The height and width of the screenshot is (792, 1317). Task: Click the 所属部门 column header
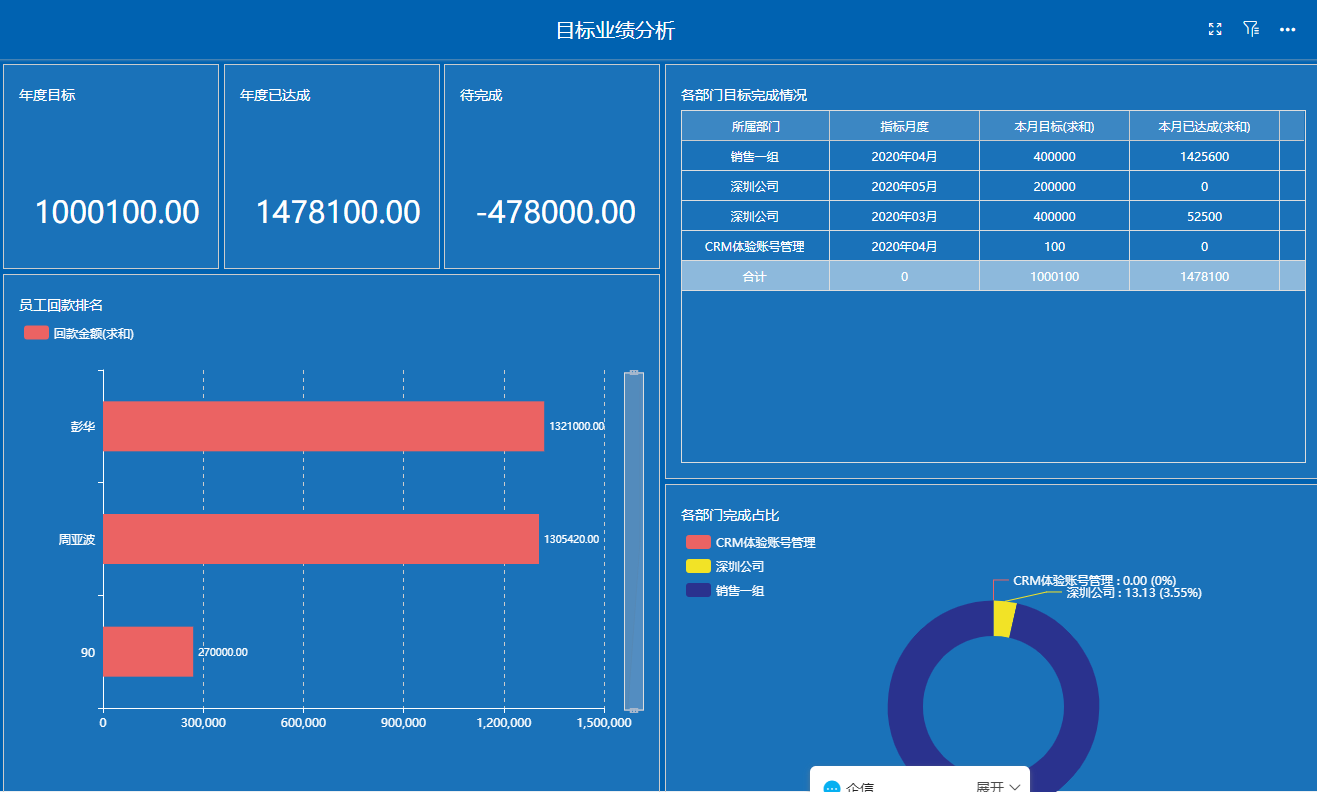click(754, 125)
